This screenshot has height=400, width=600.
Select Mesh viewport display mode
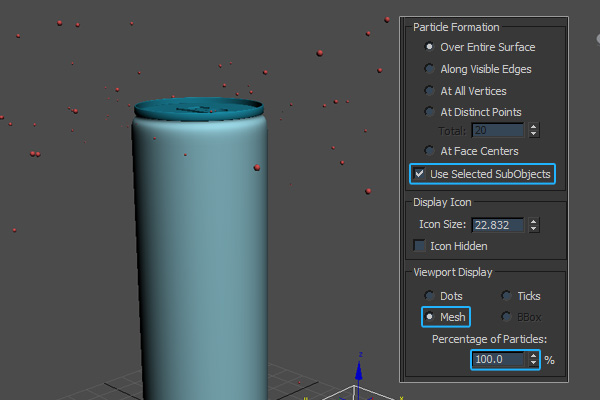430,317
